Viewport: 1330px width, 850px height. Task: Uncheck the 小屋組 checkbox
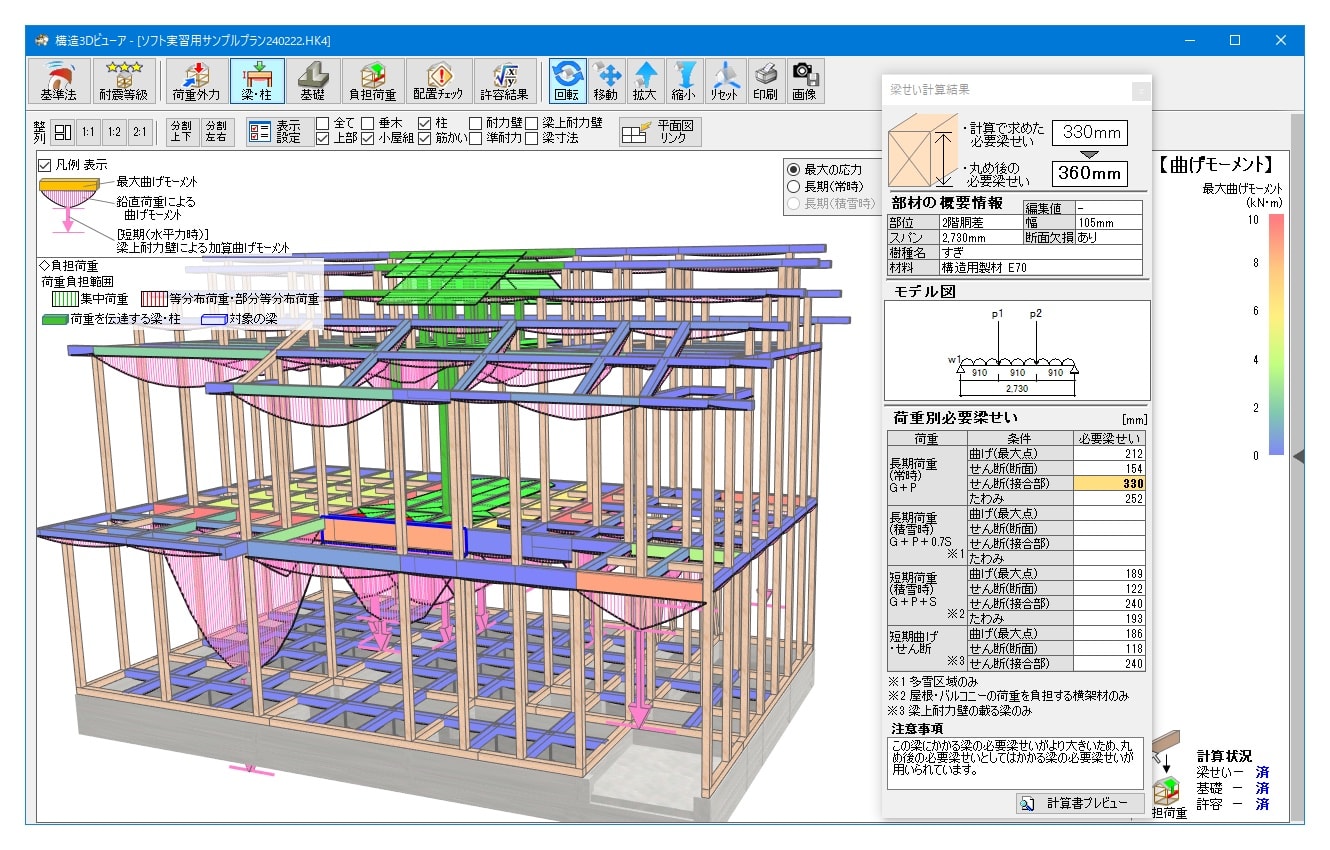point(368,139)
